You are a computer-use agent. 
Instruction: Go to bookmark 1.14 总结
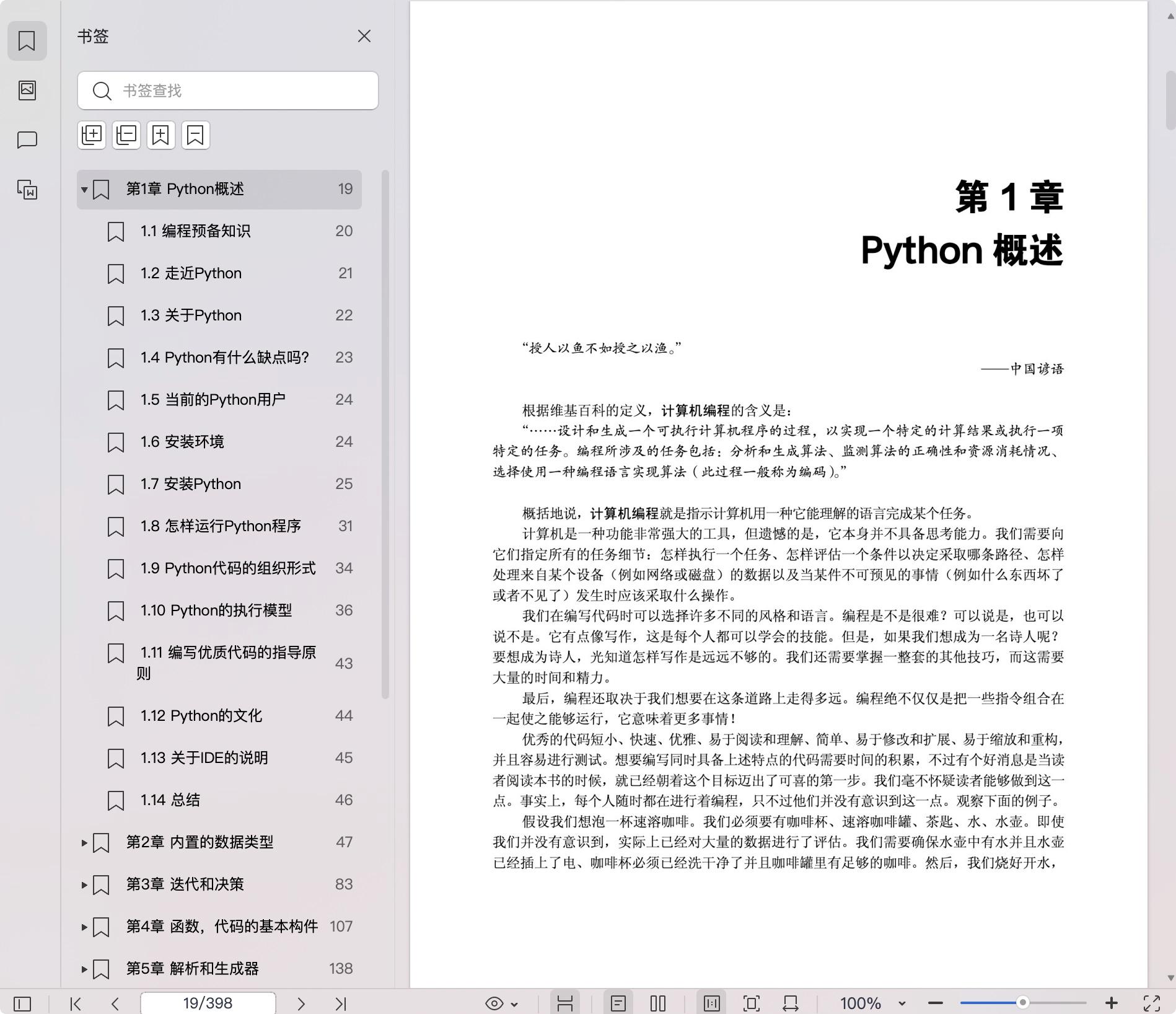pyautogui.click(x=219, y=800)
